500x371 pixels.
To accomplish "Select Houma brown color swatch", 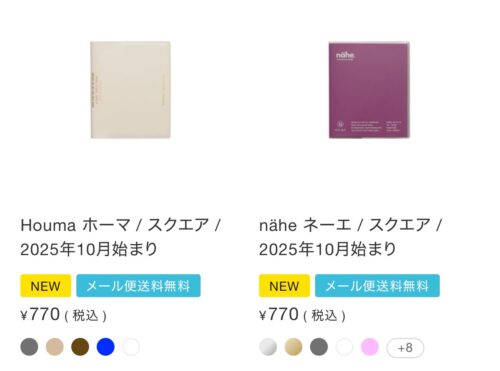I will click(x=80, y=347).
